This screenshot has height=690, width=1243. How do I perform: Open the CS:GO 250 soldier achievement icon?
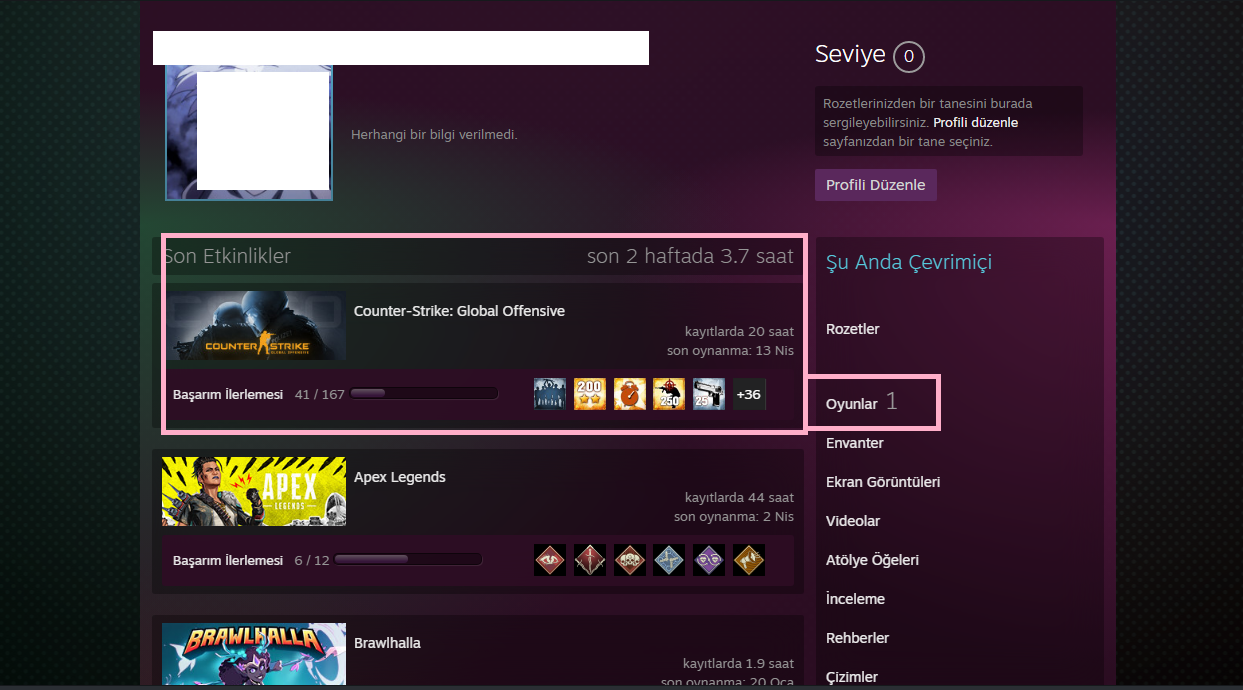click(x=669, y=394)
